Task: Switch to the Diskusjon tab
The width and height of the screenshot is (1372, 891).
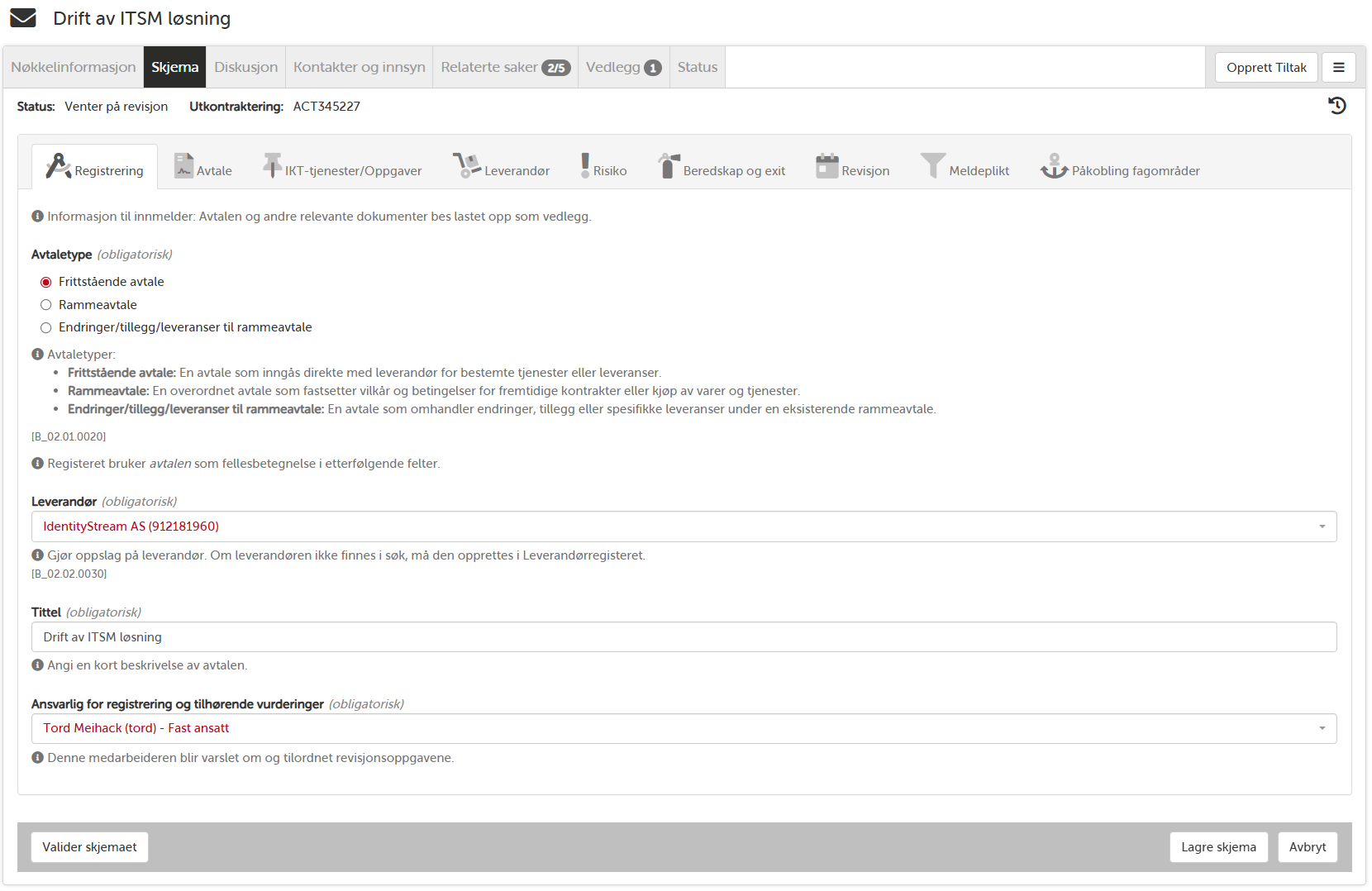Action: 245,67
